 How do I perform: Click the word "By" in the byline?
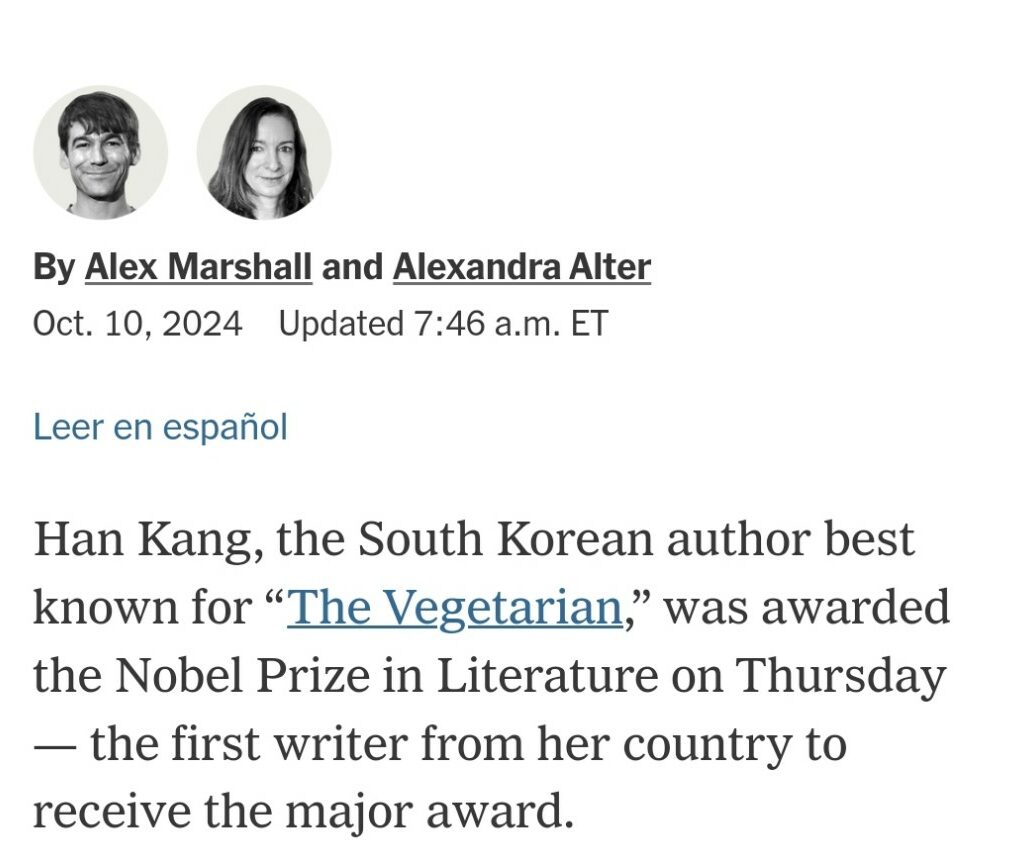[x=54, y=267]
